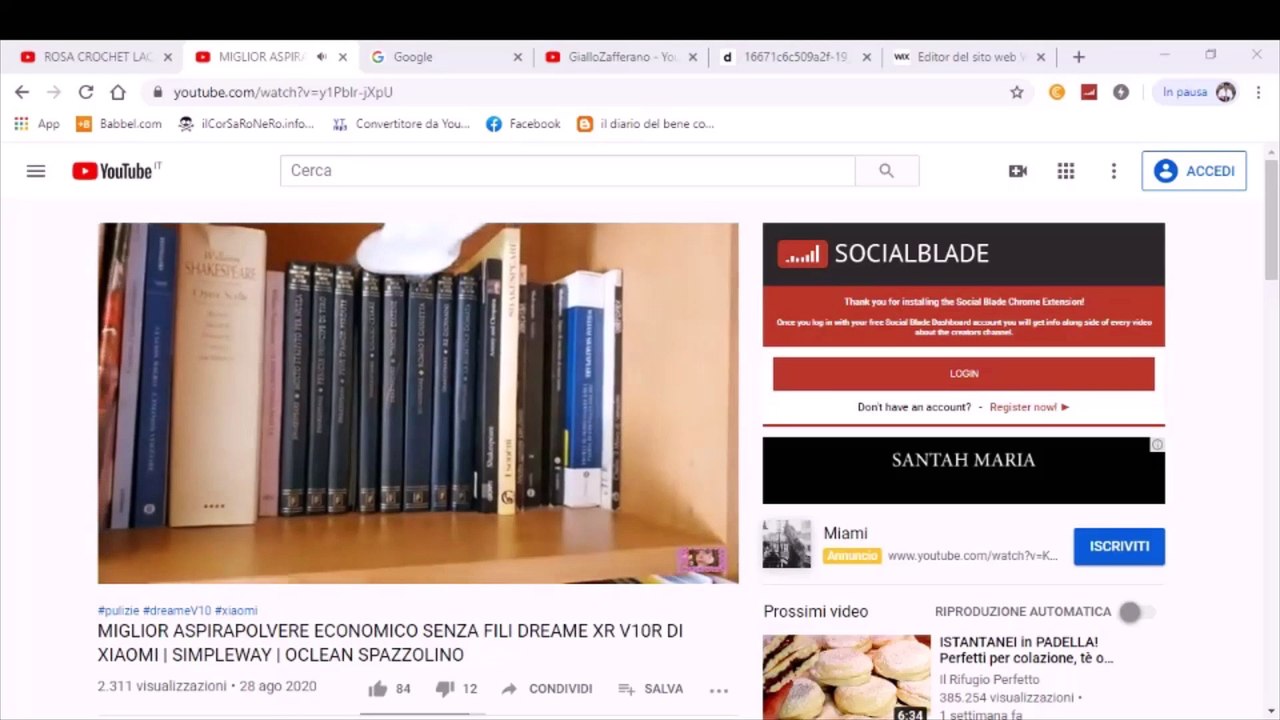Image resolution: width=1280 pixels, height=720 pixels.
Task: Click the #xiaomi hashtag
Action: [x=236, y=610]
